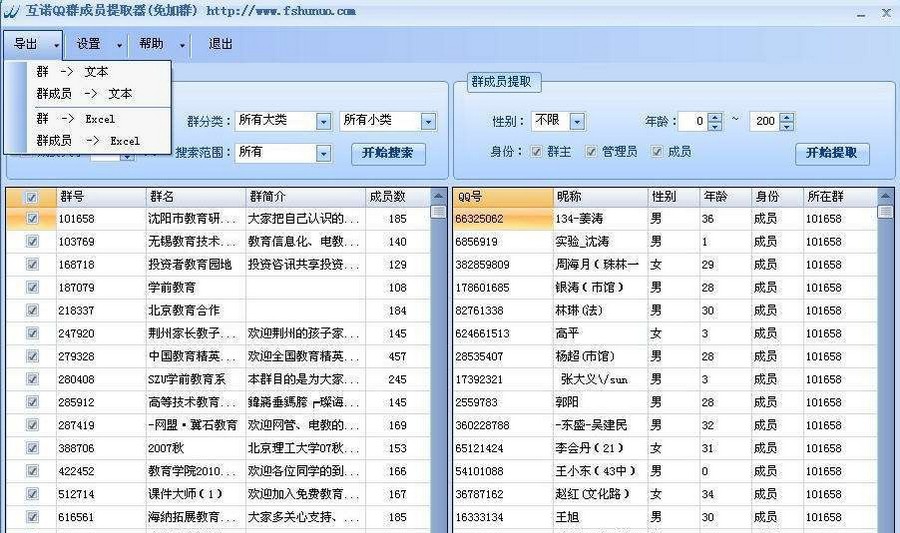The width and height of the screenshot is (900, 533).
Task: Toggle the 群主 identity checkbox
Action: click(536, 151)
